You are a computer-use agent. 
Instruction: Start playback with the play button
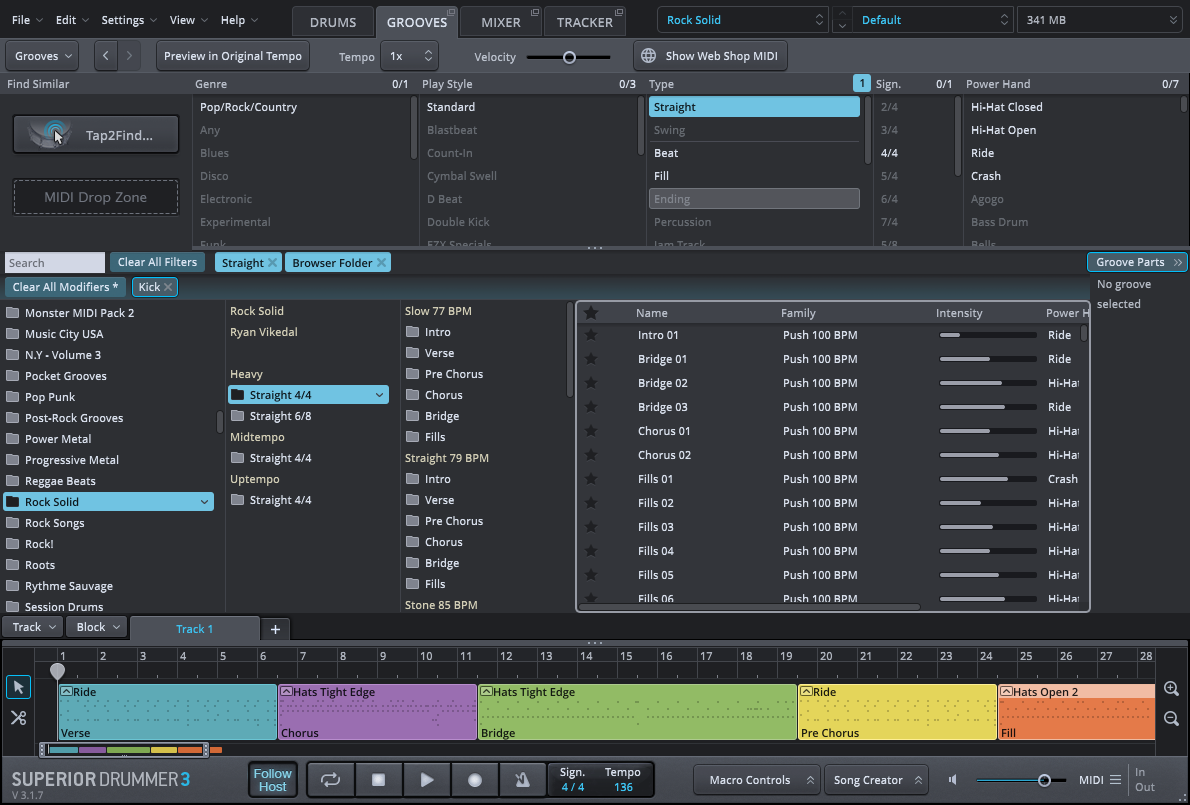pos(427,780)
